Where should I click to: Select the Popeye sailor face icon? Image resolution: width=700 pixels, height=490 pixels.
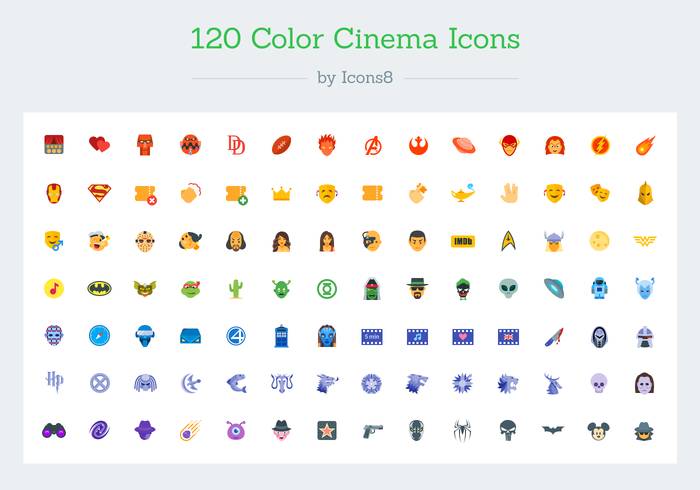tap(99, 241)
